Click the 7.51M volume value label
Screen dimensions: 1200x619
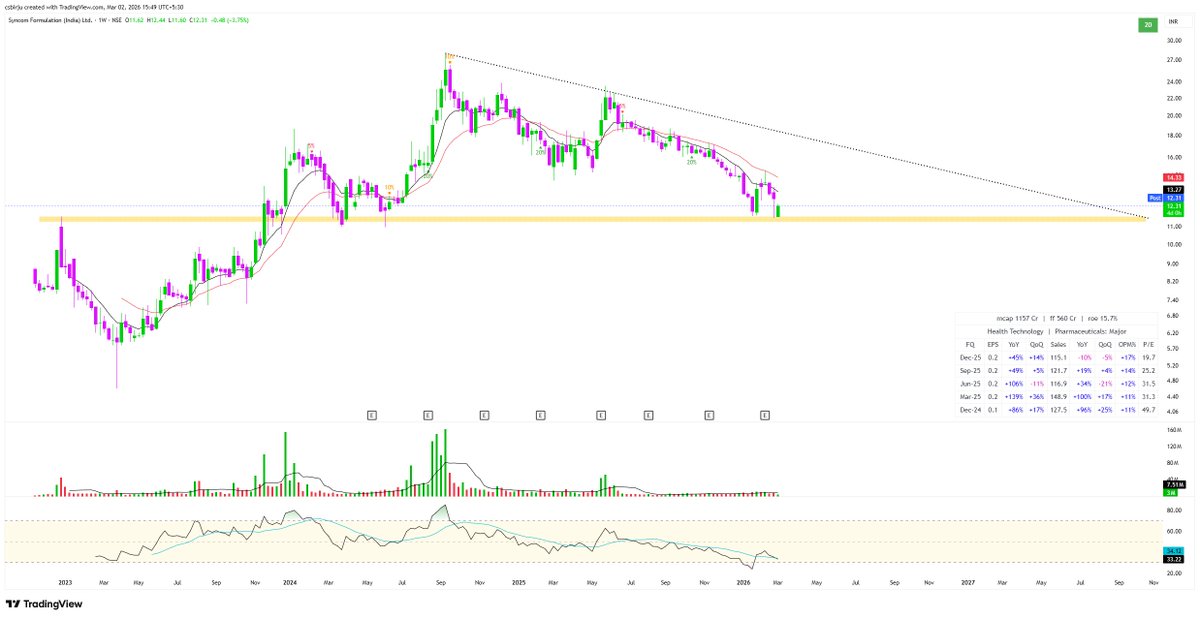pos(1173,484)
